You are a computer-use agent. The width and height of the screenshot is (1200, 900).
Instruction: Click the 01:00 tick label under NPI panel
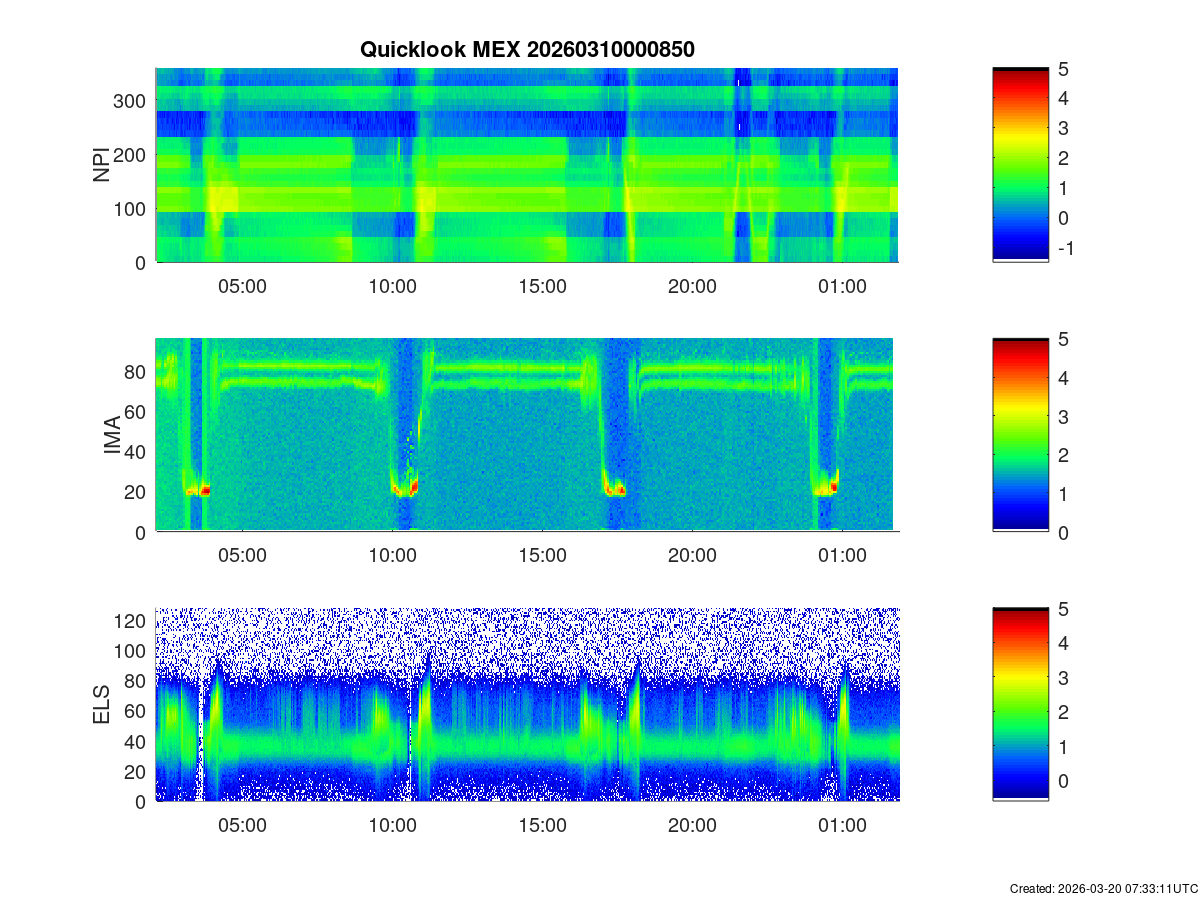[x=842, y=285]
